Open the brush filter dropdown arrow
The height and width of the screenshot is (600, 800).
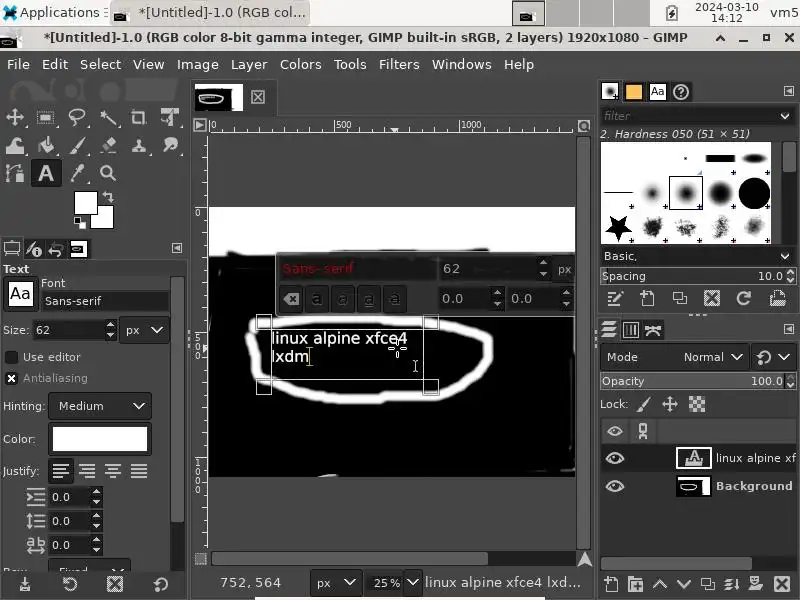(785, 116)
